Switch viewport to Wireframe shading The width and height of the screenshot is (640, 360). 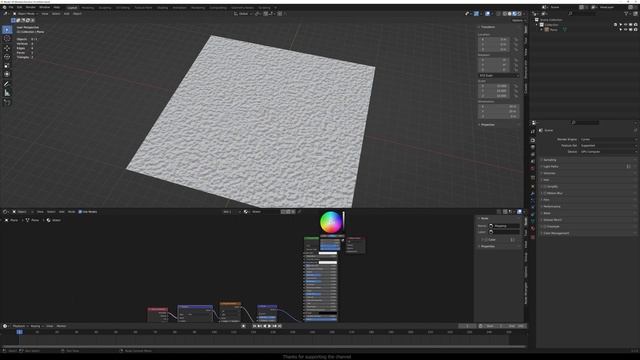505,13
